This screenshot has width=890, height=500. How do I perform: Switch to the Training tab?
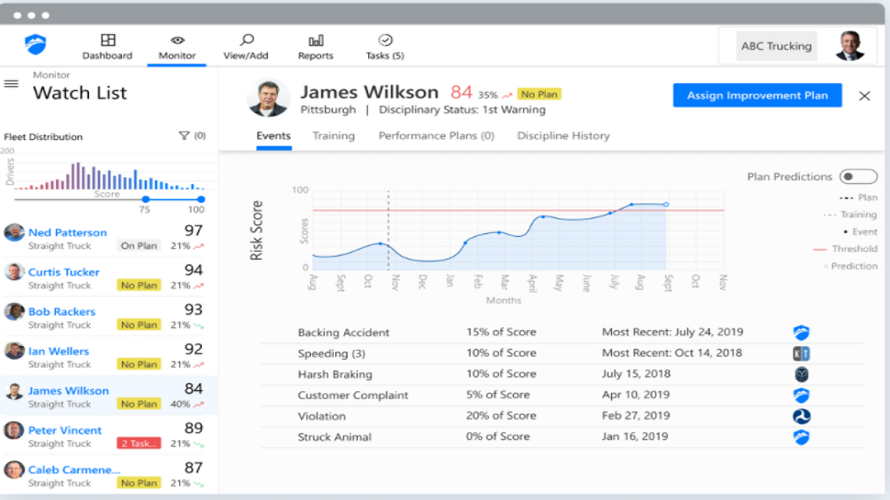pyautogui.click(x=334, y=136)
